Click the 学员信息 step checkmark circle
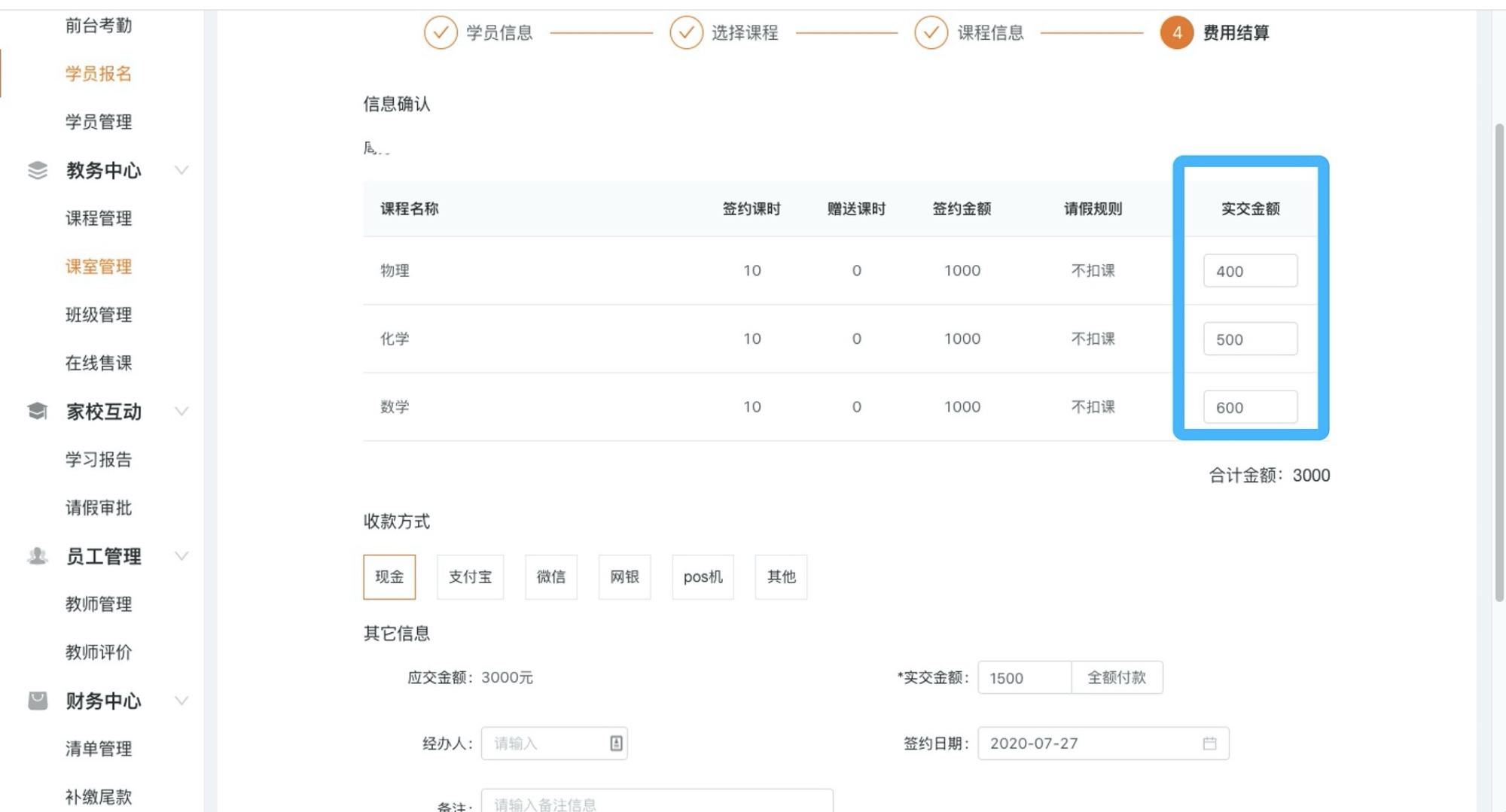The image size is (1506, 812). pyautogui.click(x=441, y=33)
